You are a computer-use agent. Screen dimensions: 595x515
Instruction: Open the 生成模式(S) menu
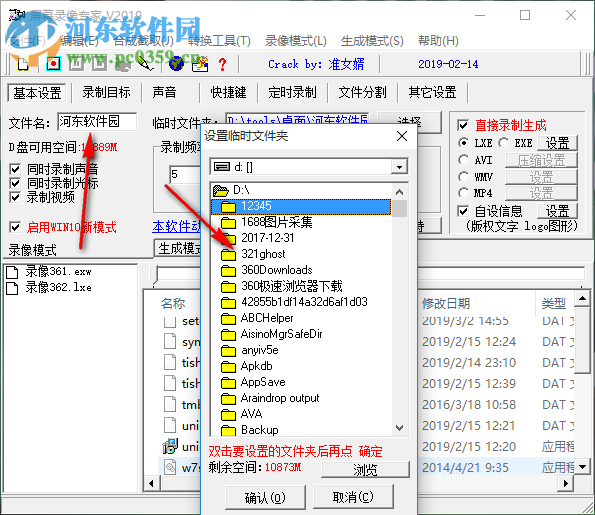pos(372,41)
